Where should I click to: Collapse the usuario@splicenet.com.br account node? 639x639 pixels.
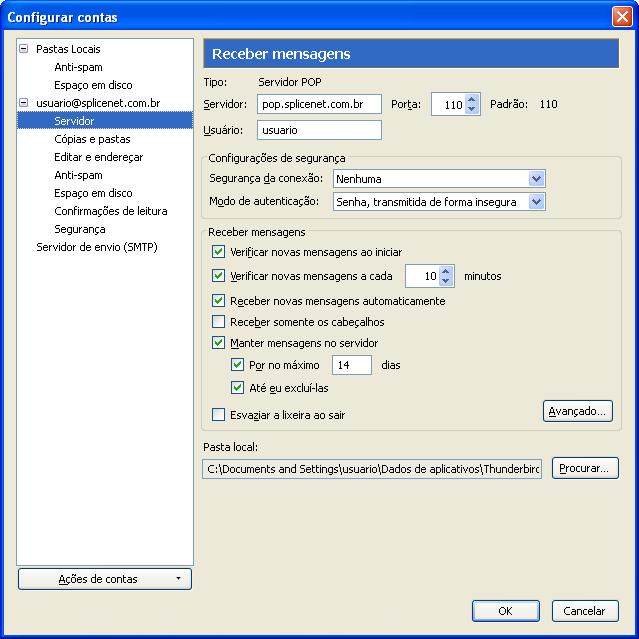(24, 103)
